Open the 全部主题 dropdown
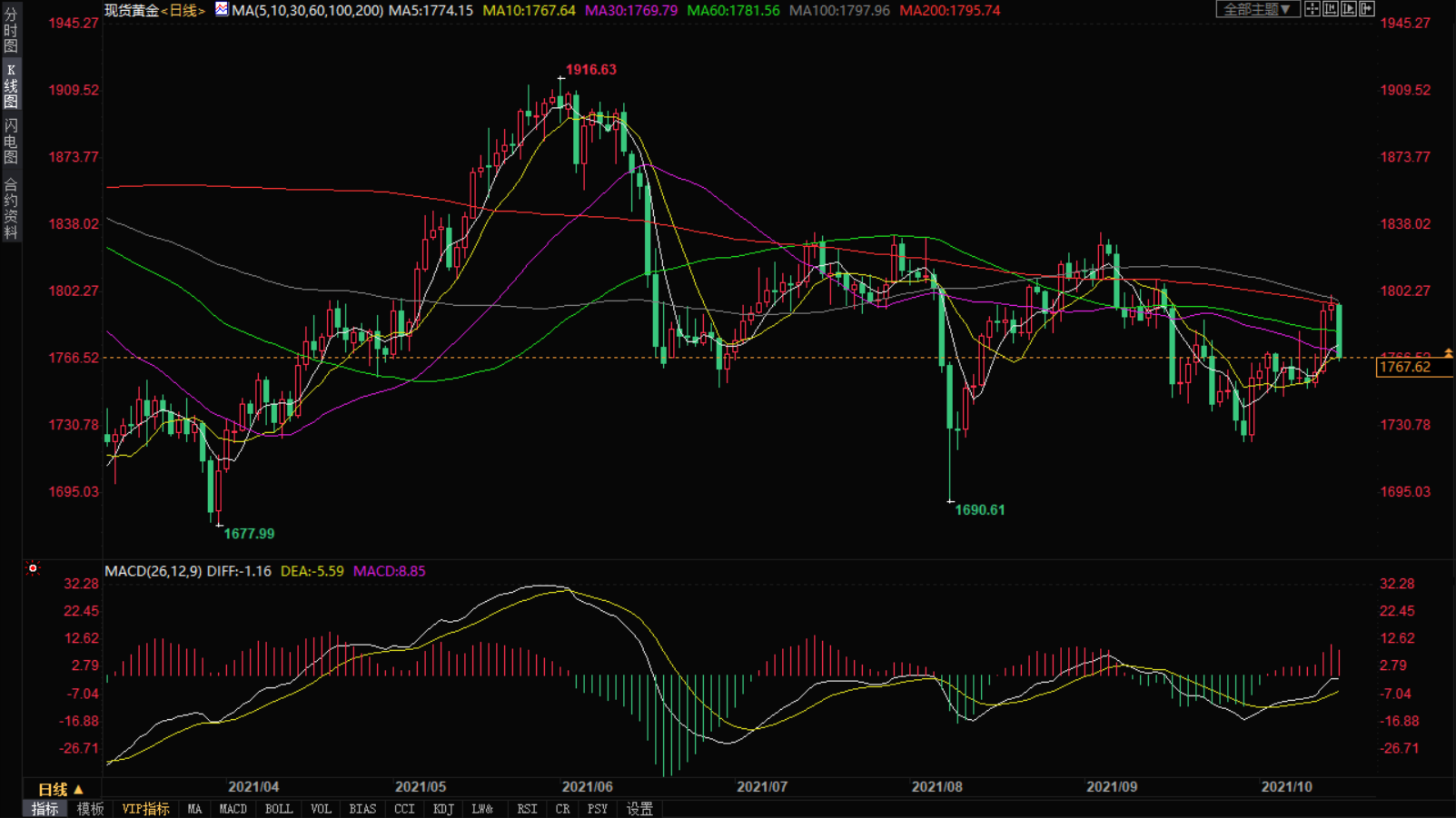The width and height of the screenshot is (1456, 818). pos(1257,9)
